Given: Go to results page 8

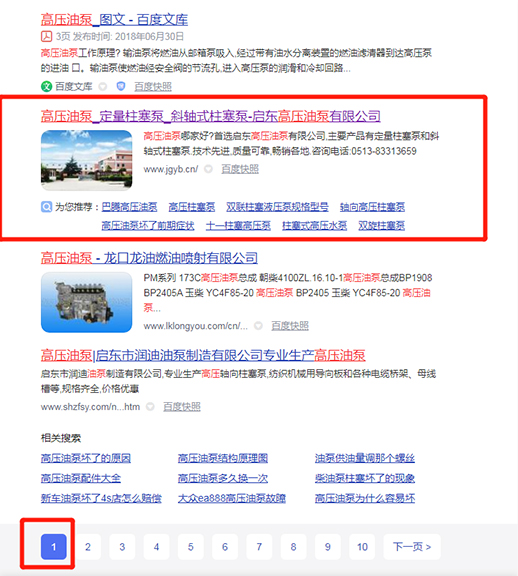Looking at the screenshot, I should [294, 547].
